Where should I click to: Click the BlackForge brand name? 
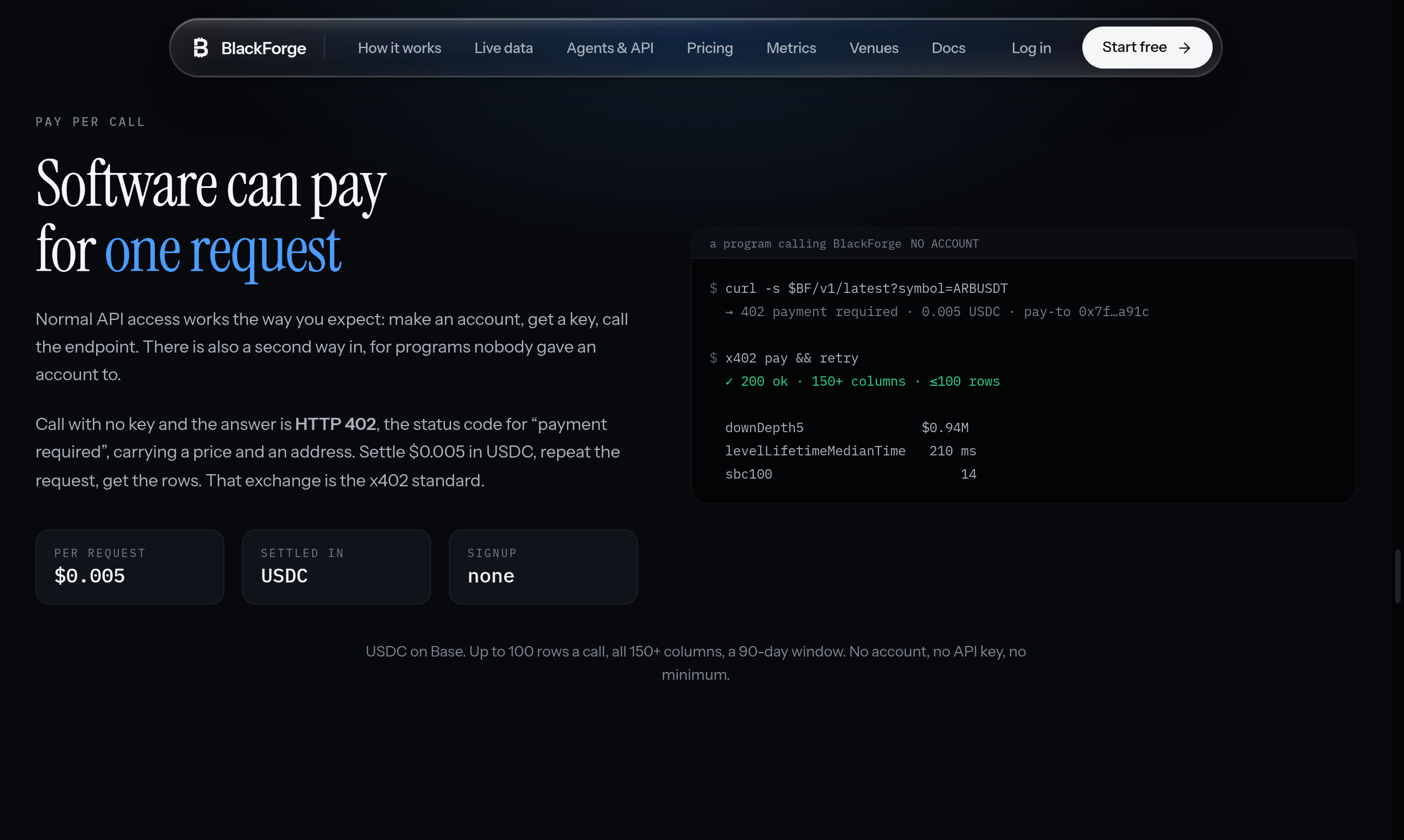pos(263,49)
